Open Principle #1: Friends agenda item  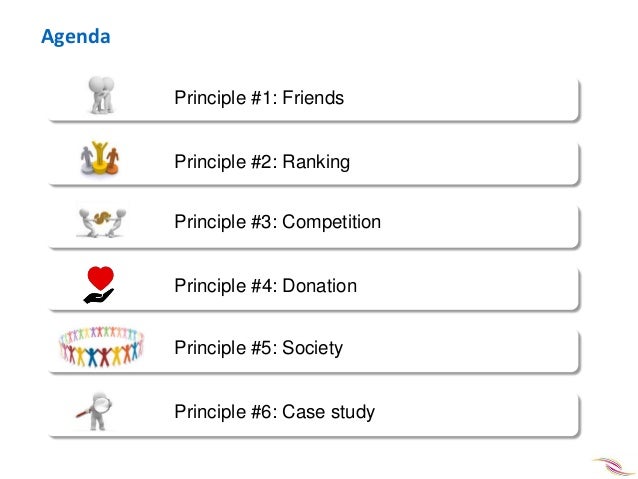coord(313,98)
